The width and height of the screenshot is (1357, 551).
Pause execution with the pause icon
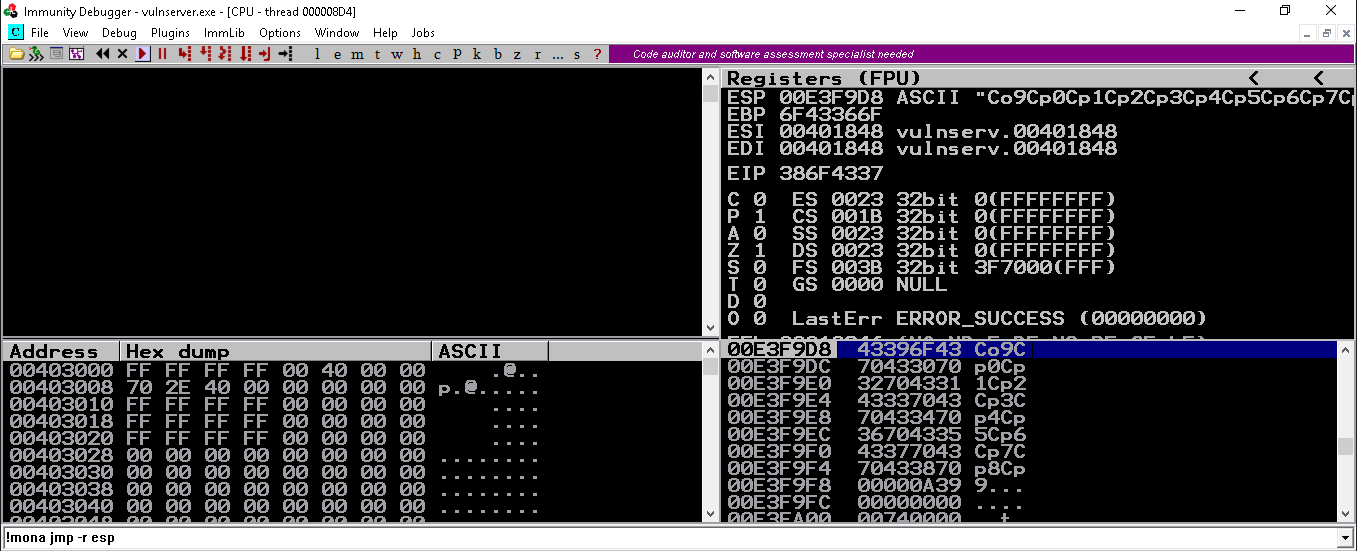pyautogui.click(x=162, y=54)
